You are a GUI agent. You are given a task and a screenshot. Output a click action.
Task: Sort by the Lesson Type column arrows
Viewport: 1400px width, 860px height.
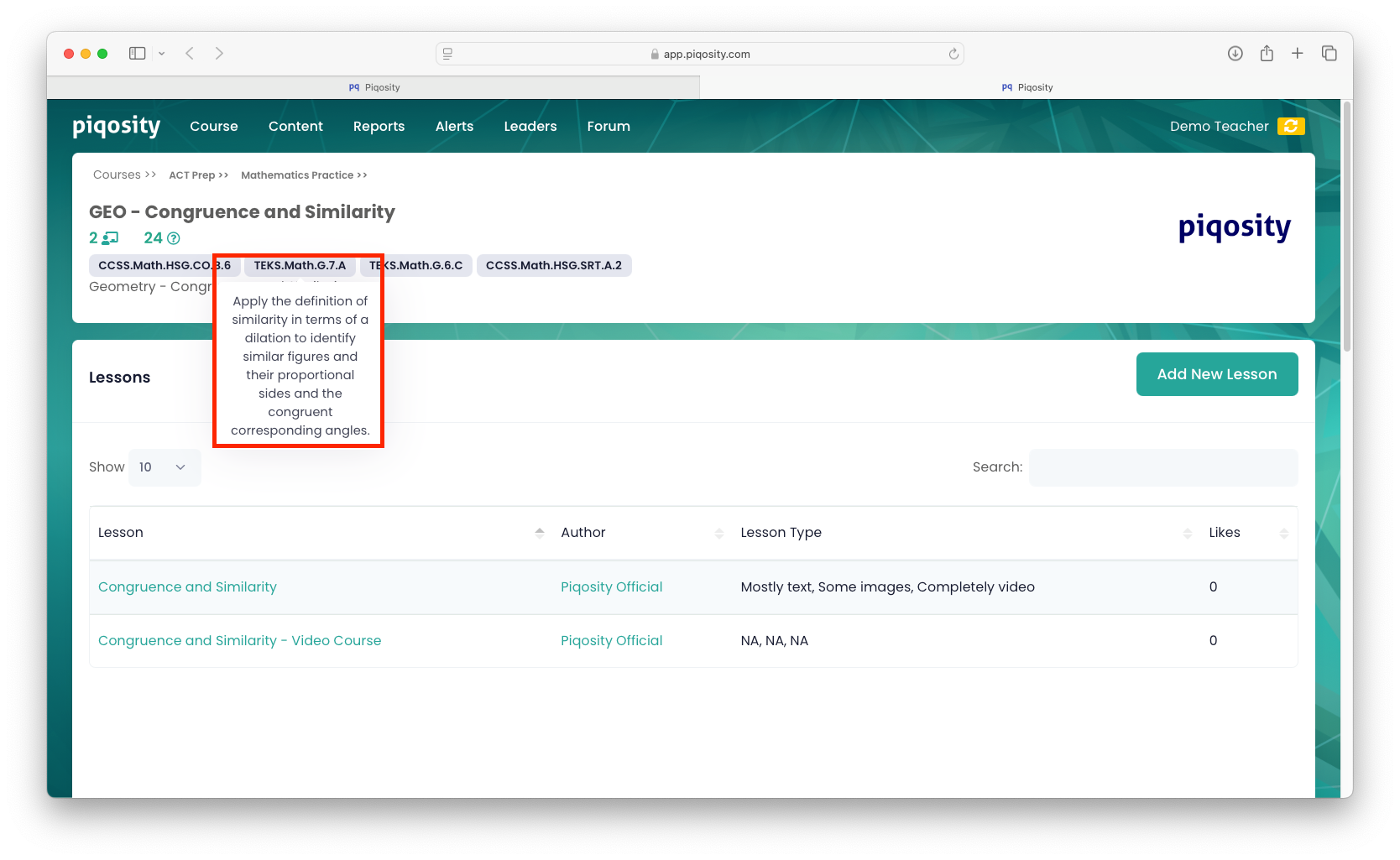click(1188, 533)
